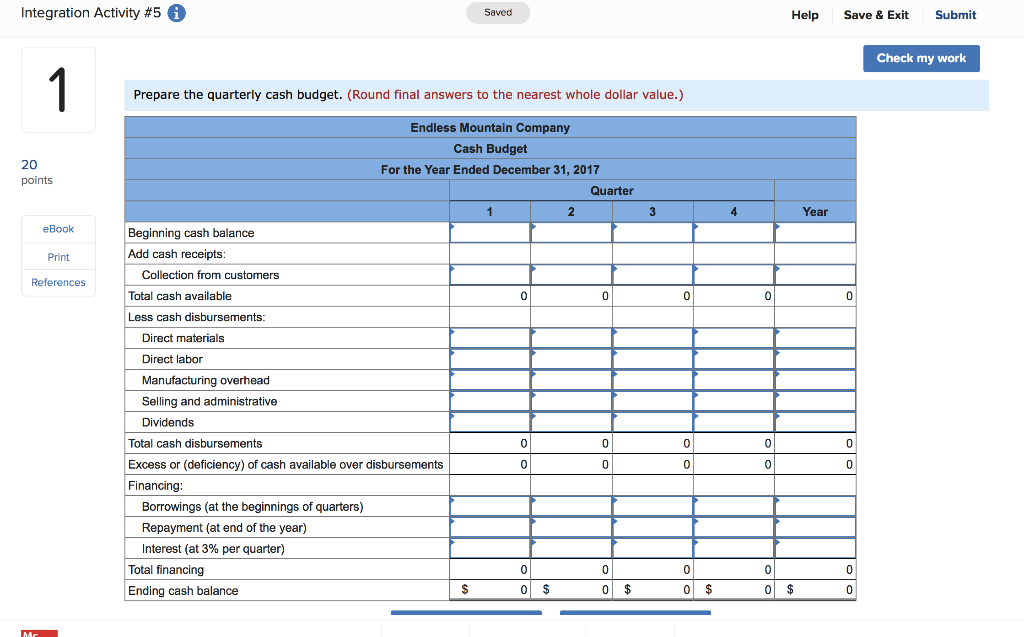
Task: Click the Print link
Action: click(58, 257)
